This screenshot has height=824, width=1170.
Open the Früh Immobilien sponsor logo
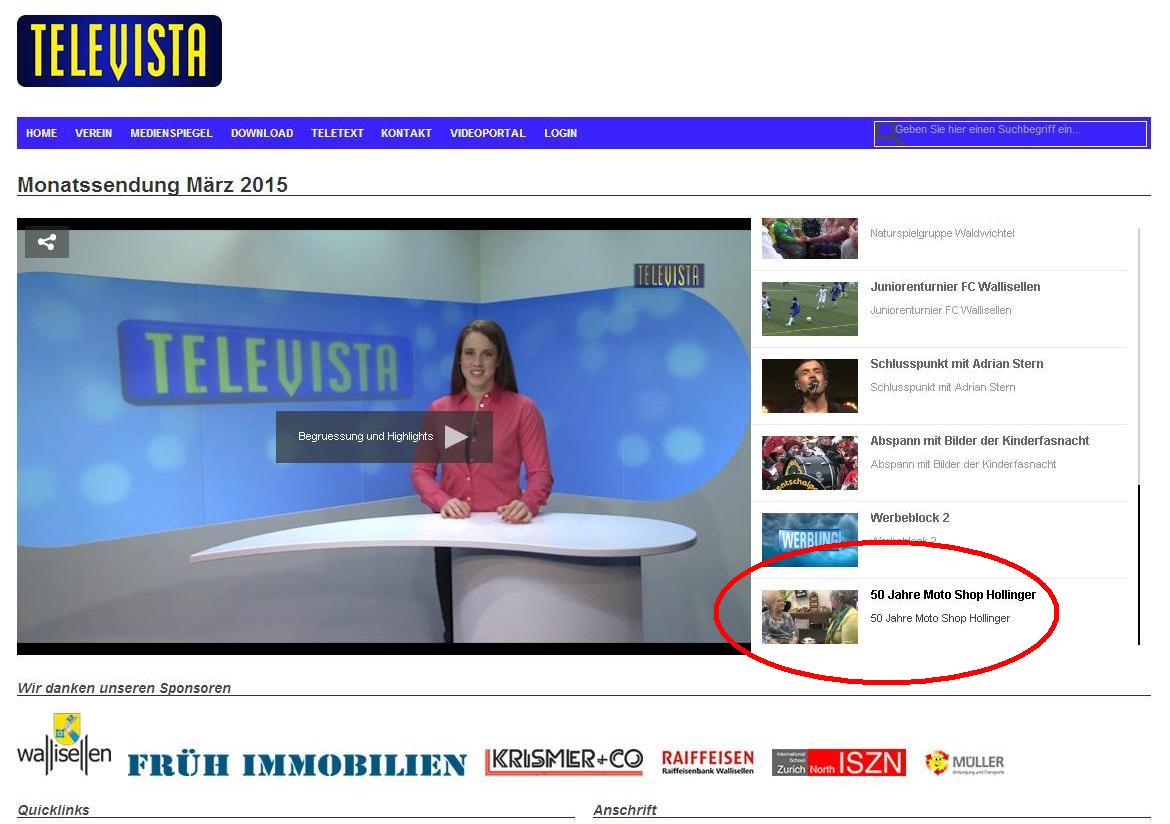pyautogui.click(x=297, y=765)
